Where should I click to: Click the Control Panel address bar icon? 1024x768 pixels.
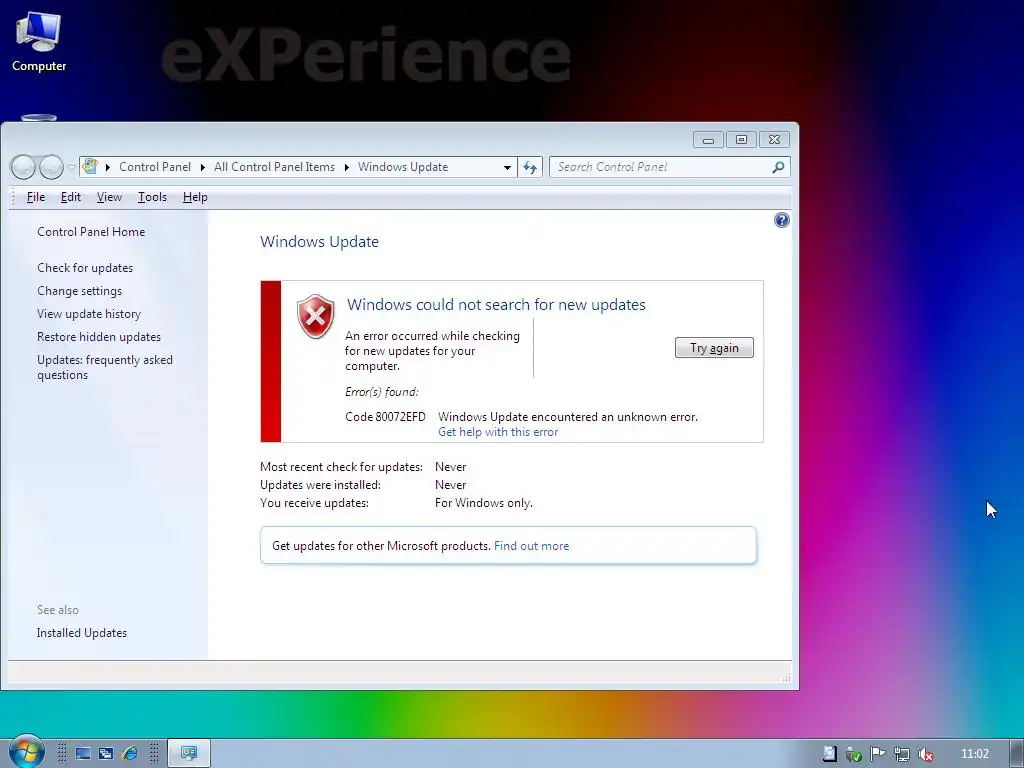(x=90, y=167)
